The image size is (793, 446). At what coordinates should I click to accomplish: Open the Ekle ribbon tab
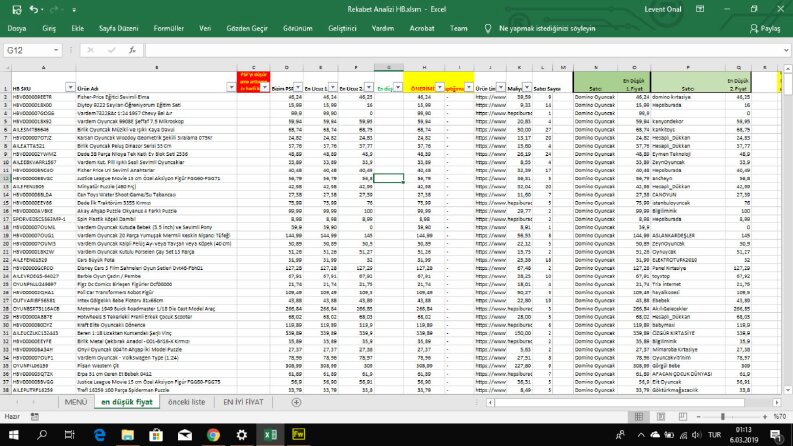(x=77, y=28)
